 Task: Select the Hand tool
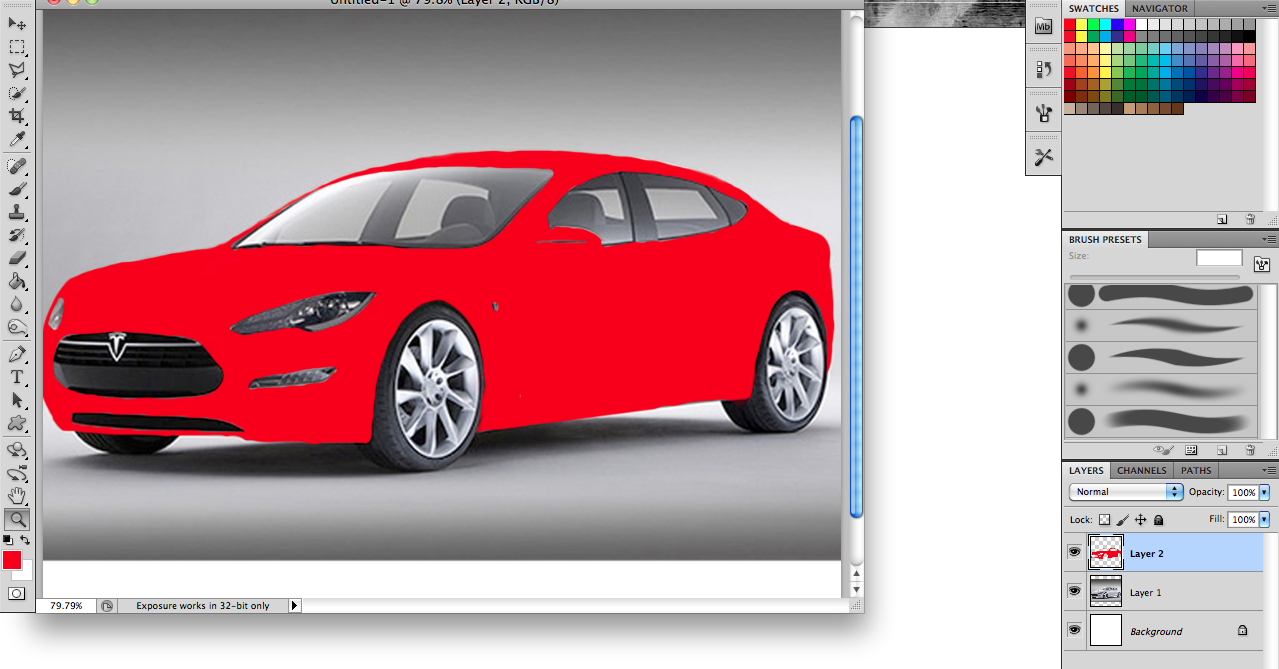click(17, 496)
